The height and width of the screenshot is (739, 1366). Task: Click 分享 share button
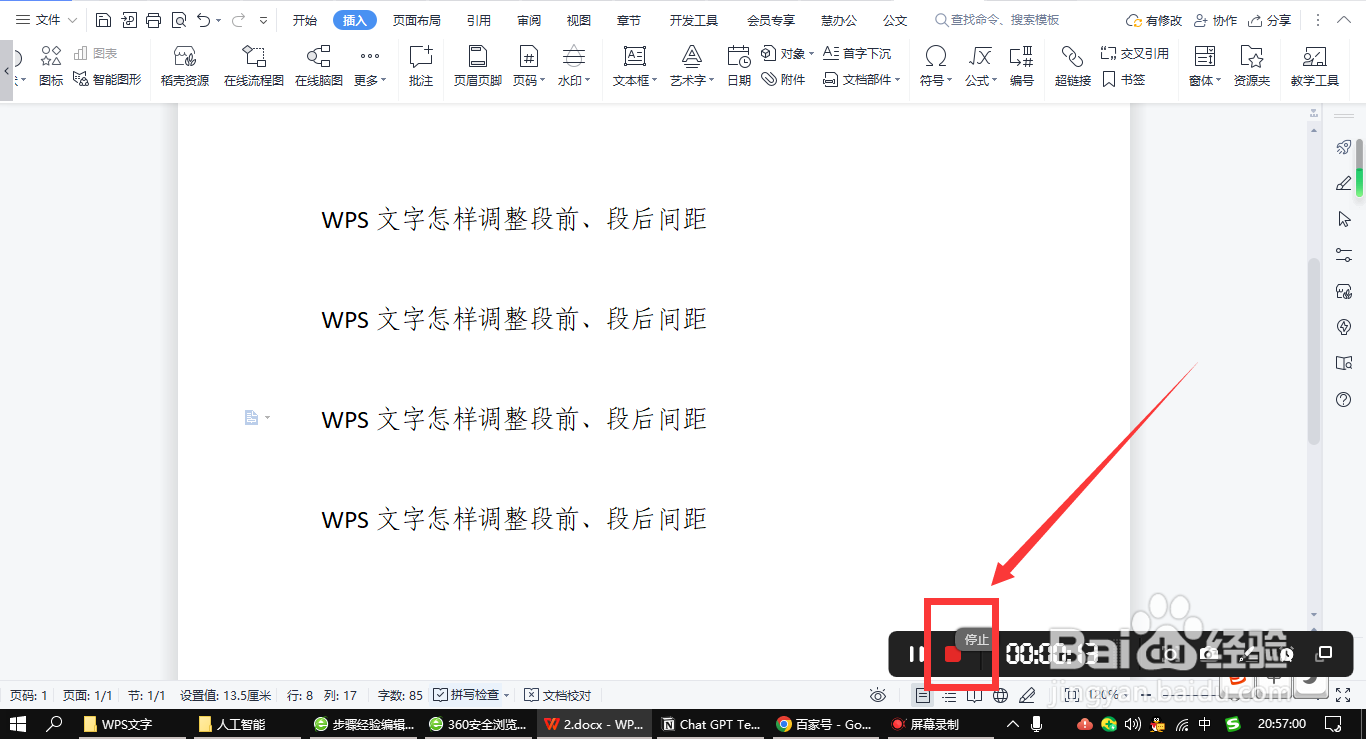click(1269, 20)
